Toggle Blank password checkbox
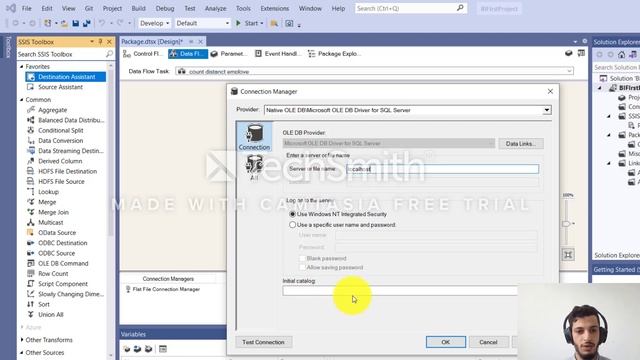This screenshot has height=360, width=640. [x=302, y=258]
